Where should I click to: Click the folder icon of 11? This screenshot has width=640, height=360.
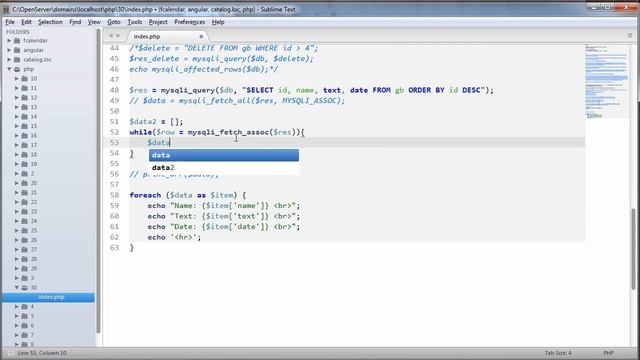24,88
